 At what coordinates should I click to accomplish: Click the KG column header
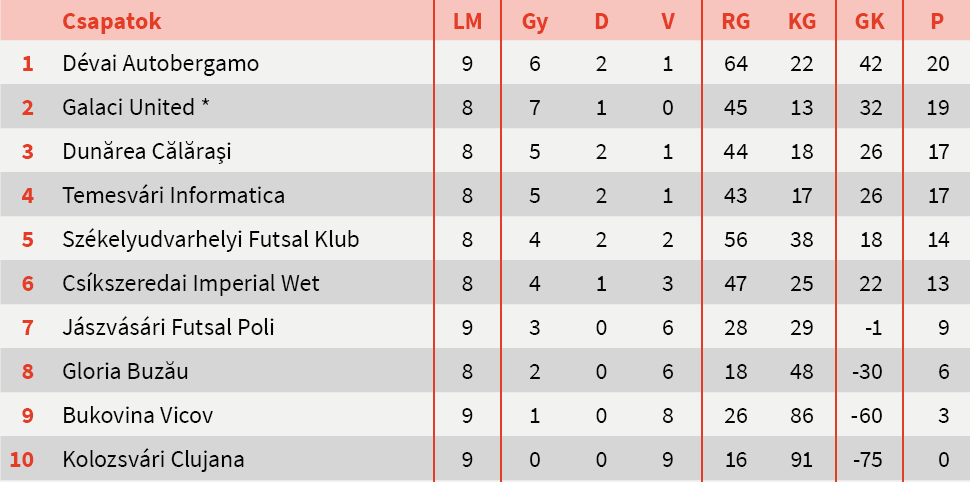click(x=801, y=21)
